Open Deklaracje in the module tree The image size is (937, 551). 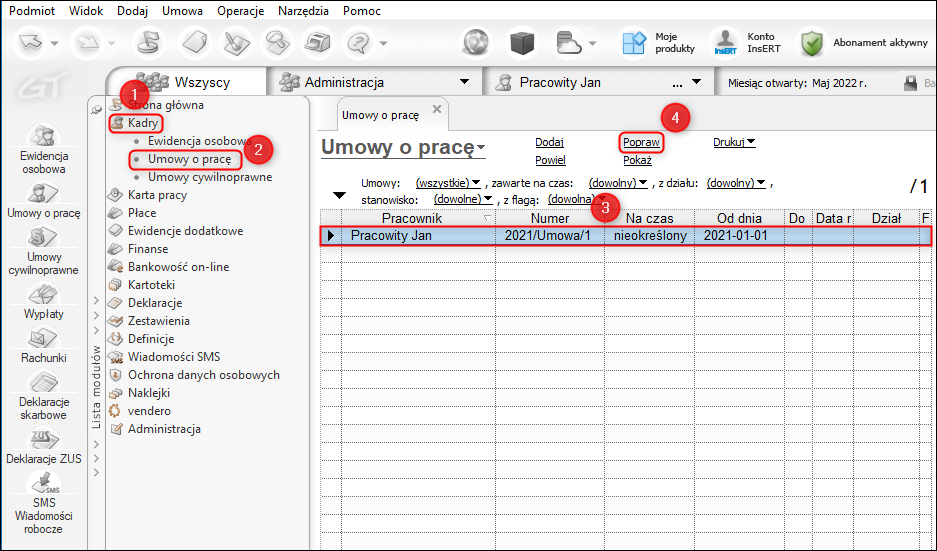coord(155,303)
